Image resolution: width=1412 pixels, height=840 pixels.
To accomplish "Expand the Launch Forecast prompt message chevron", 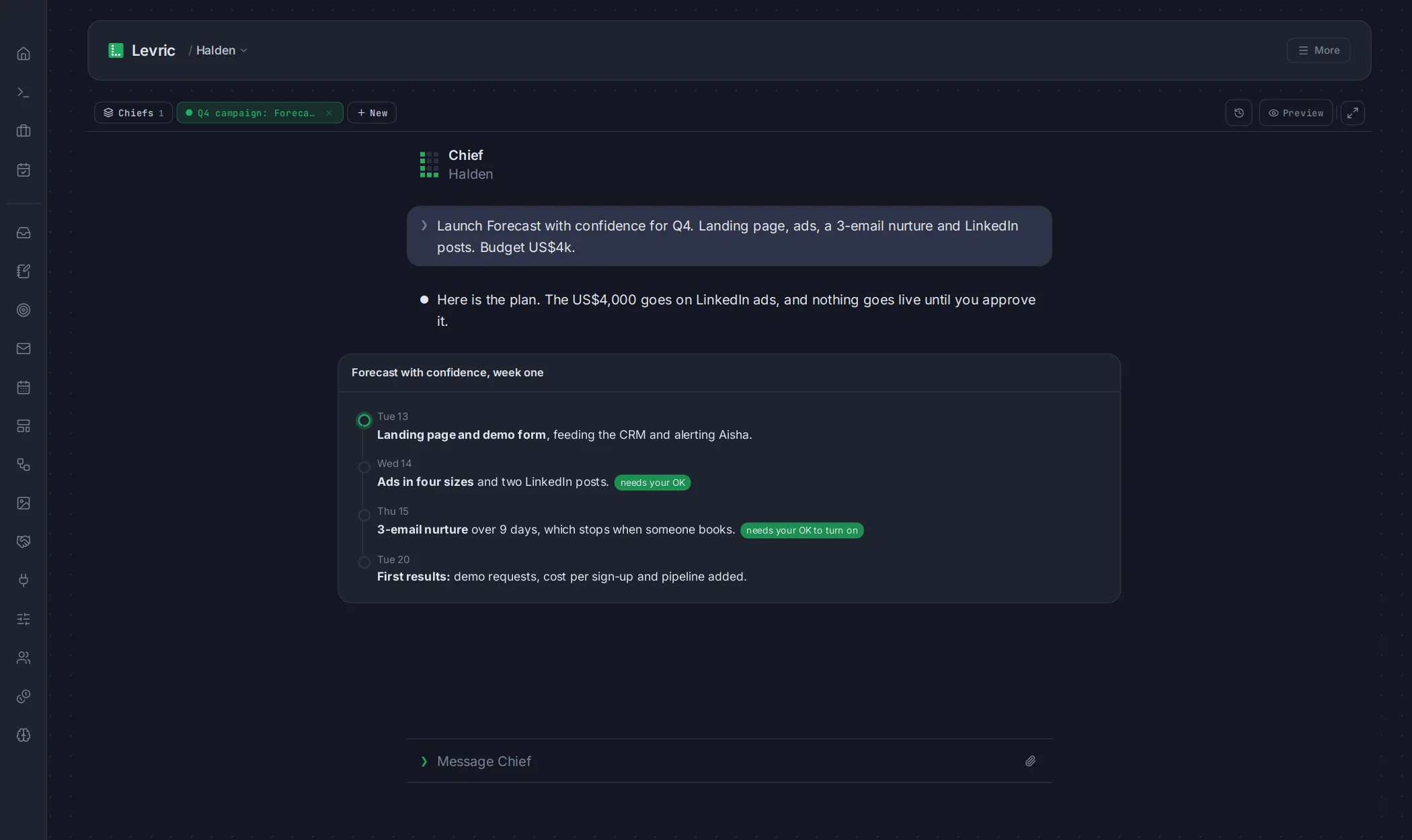I will [x=424, y=225].
